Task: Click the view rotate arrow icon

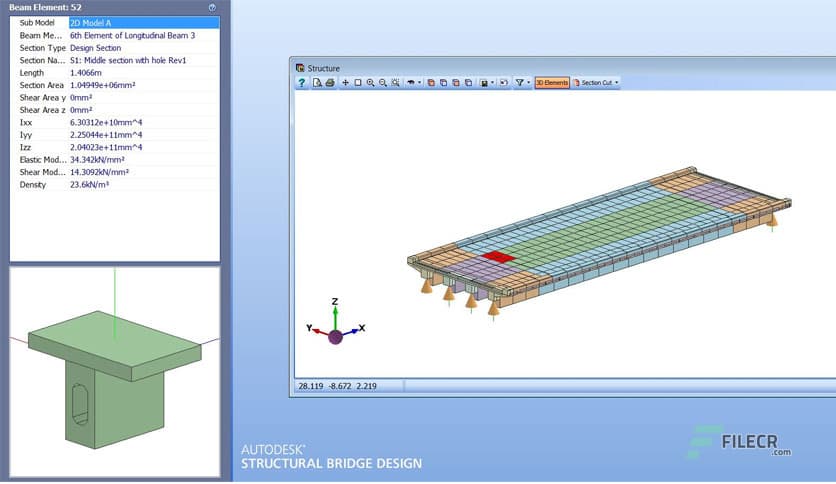Action: [411, 83]
